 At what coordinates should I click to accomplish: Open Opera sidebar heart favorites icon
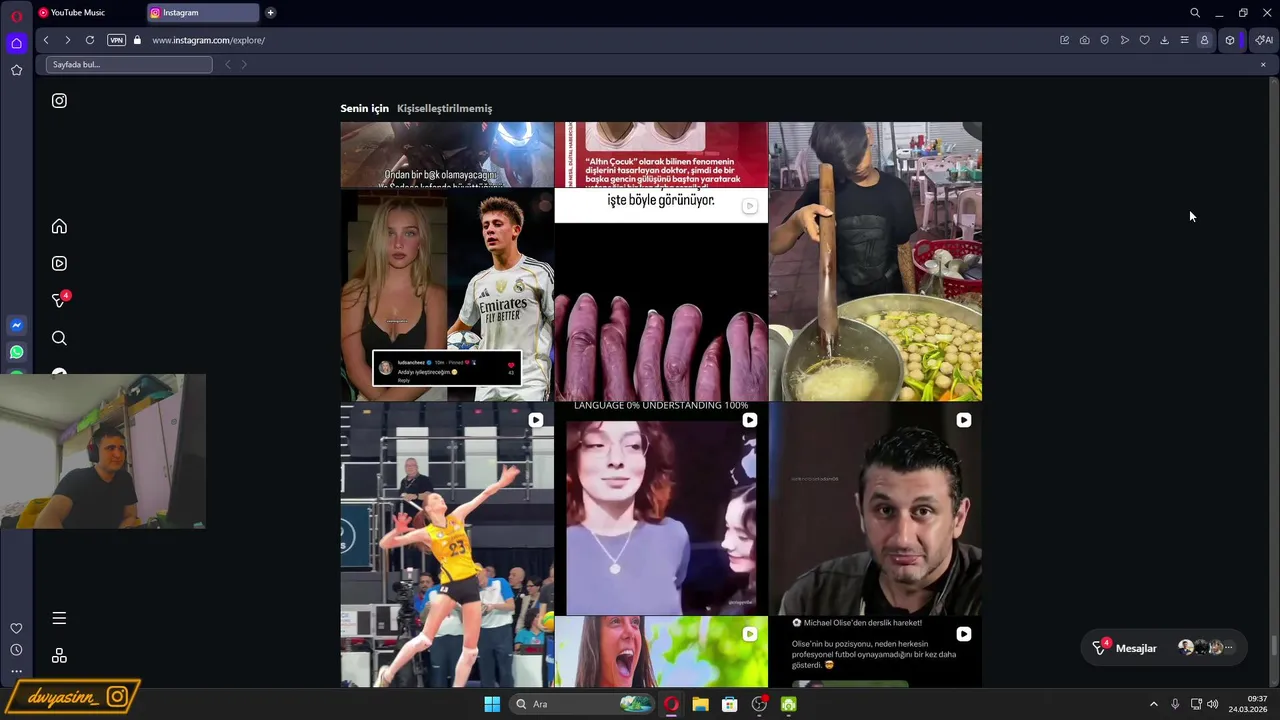pos(16,628)
